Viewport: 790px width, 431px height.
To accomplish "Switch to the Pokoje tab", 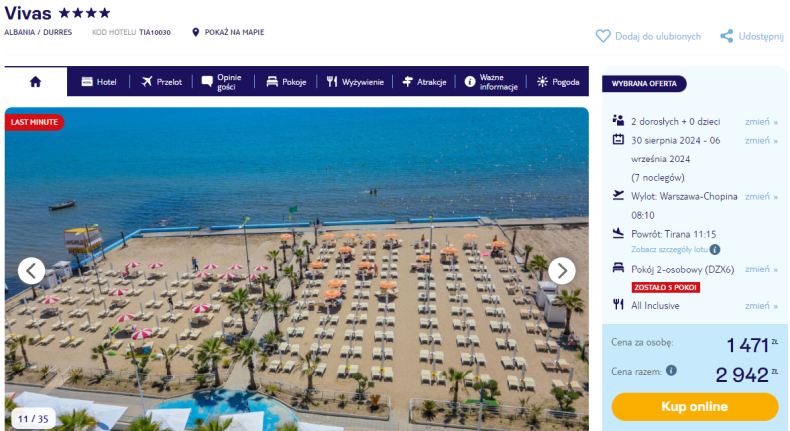I will [x=286, y=82].
